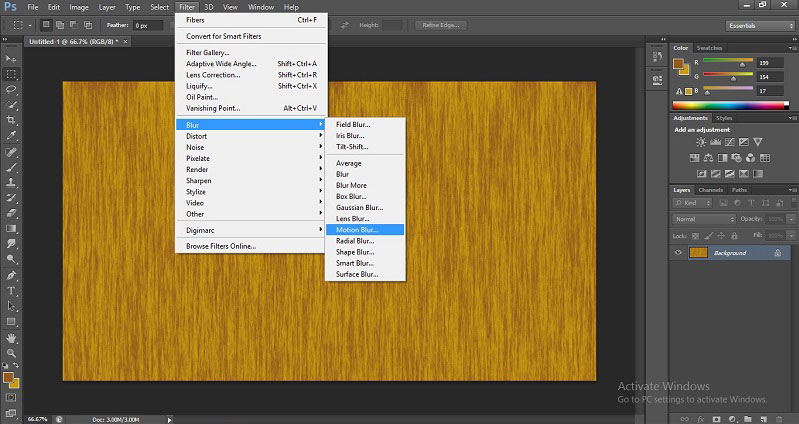The image size is (799, 424).
Task: Add a Levels adjustment
Action: tap(715, 142)
